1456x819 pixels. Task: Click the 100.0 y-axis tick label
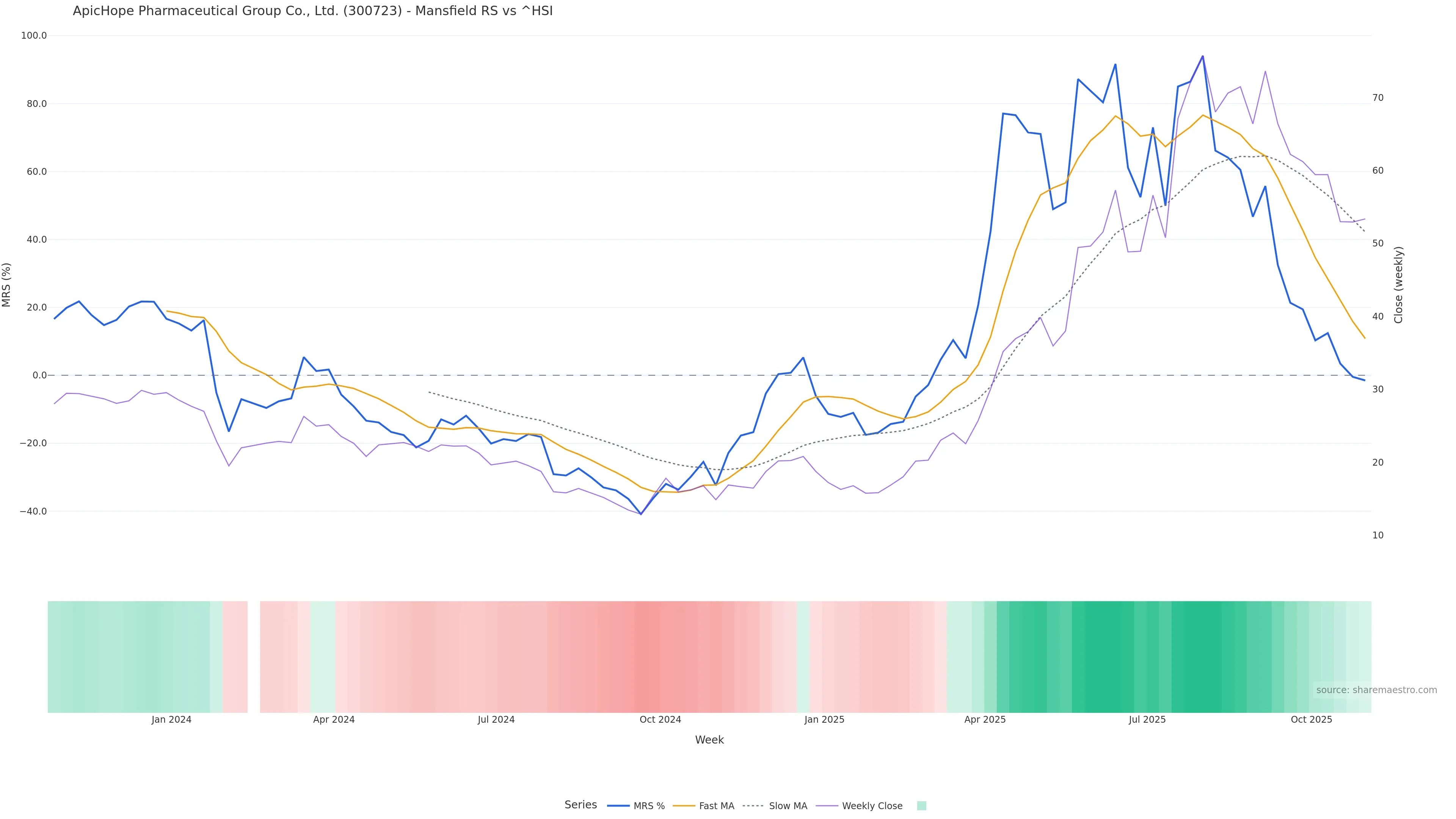(x=34, y=36)
